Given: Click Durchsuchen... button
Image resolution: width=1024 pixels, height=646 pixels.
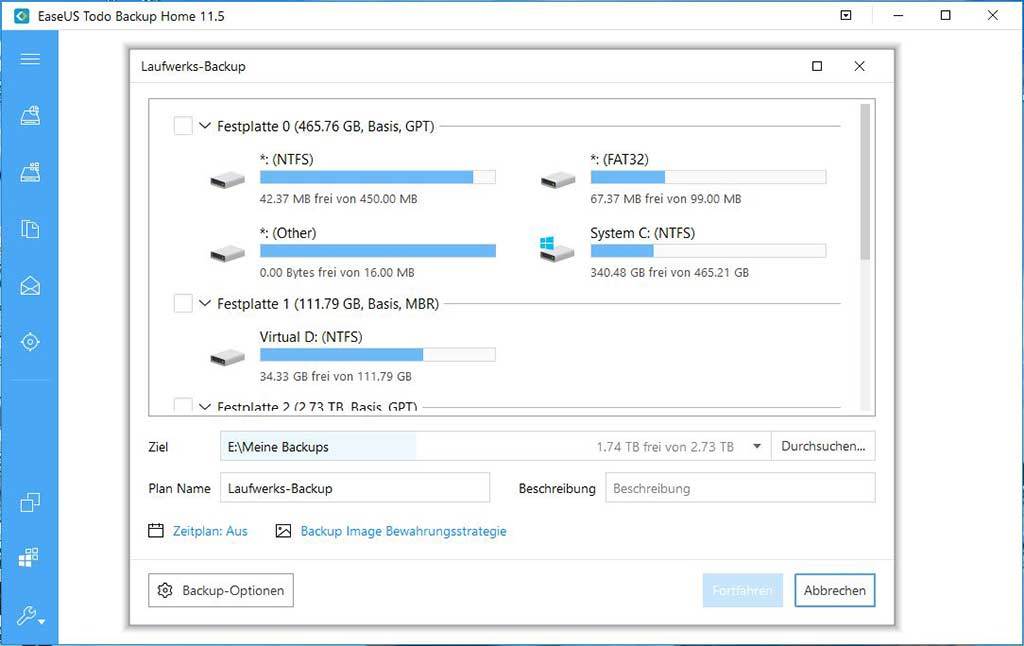Looking at the screenshot, I should pos(823,446).
